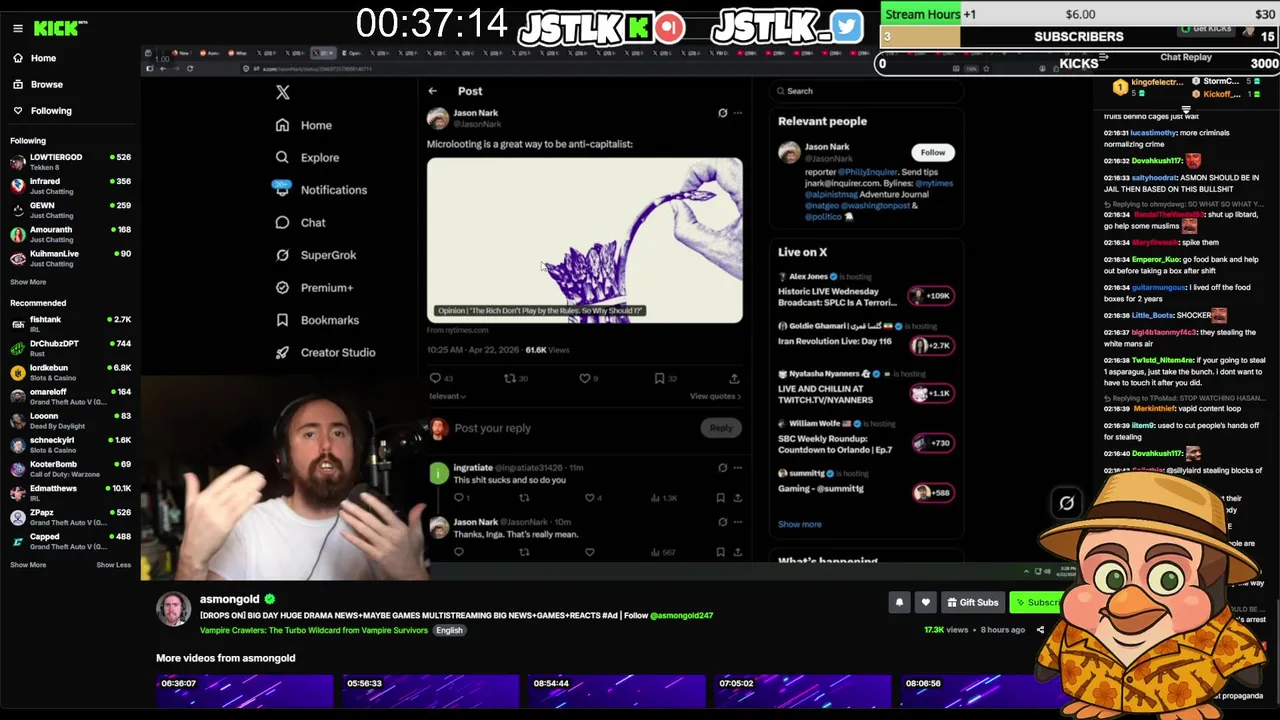Expand Show more under Following list
Screen dimensions: 1280x720
pyautogui.click(x=28, y=282)
